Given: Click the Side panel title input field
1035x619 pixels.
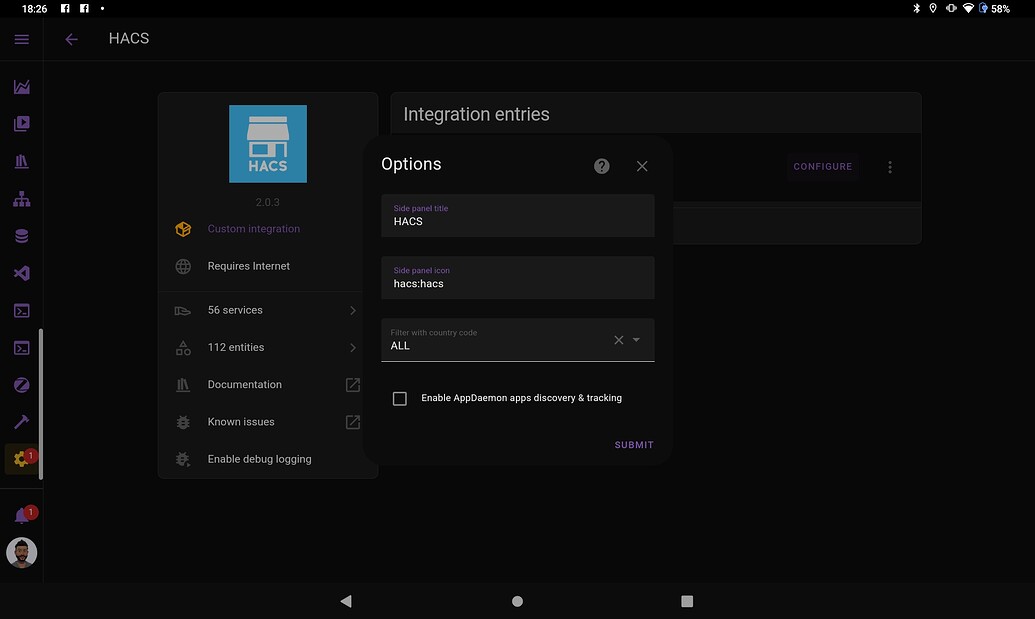Looking at the screenshot, I should coord(517,216).
